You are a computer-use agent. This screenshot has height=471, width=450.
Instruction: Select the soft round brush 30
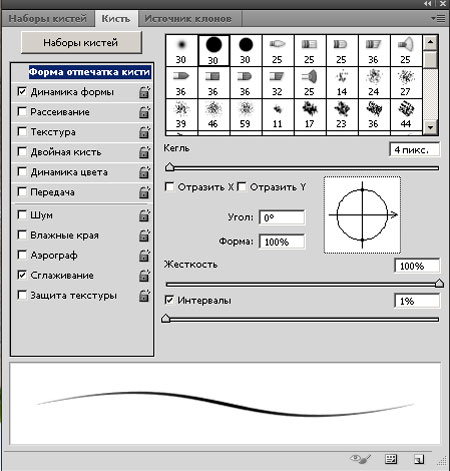(x=181, y=50)
